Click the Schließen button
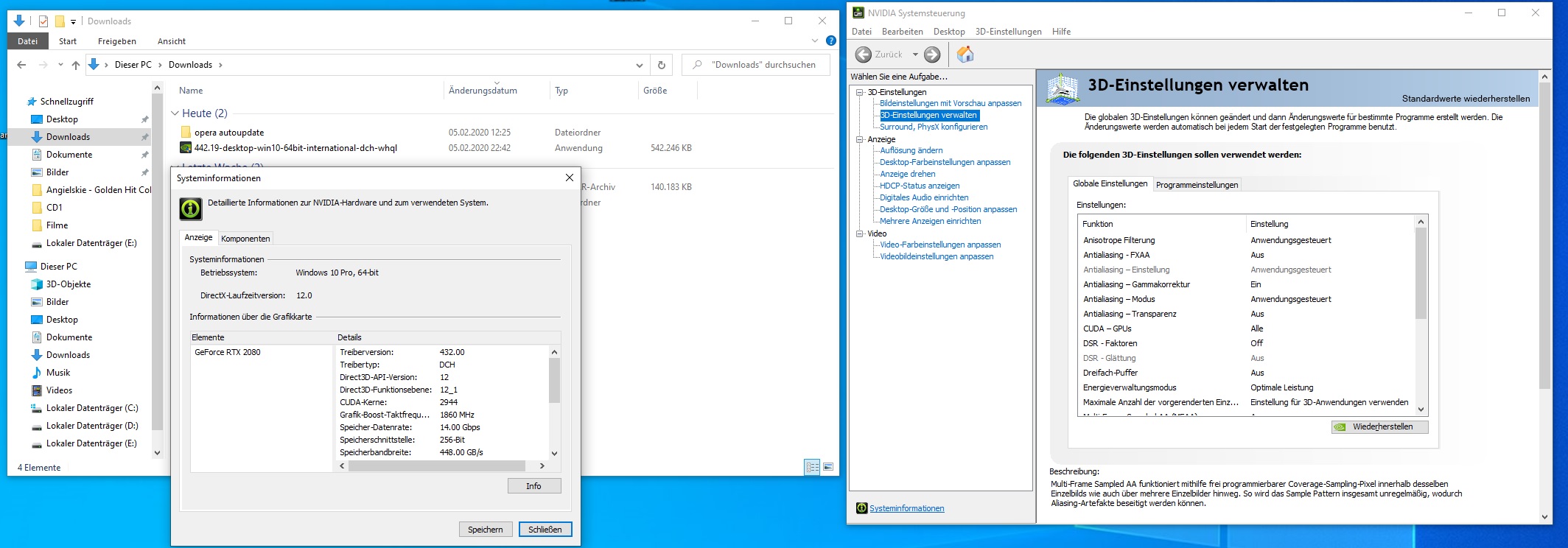 pos(545,530)
